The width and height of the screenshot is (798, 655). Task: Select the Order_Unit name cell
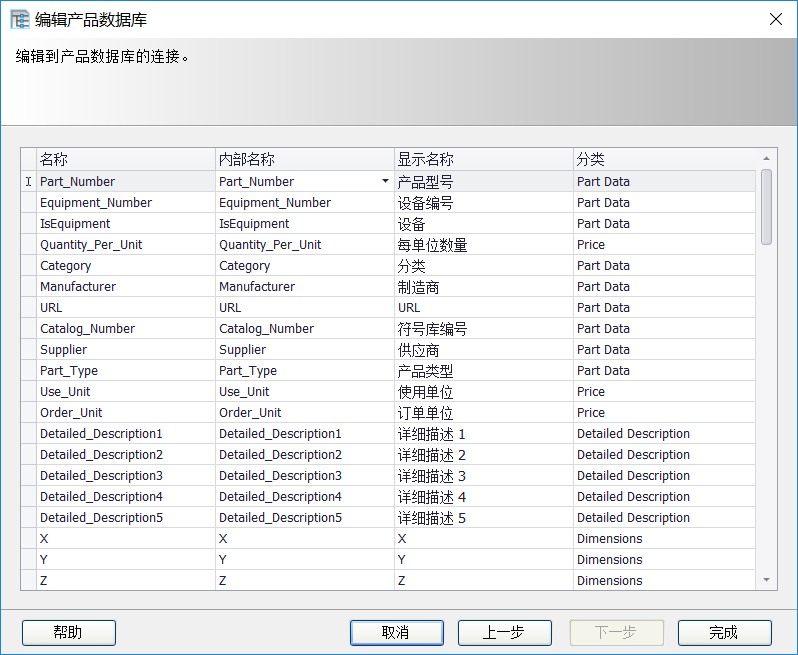(126, 413)
